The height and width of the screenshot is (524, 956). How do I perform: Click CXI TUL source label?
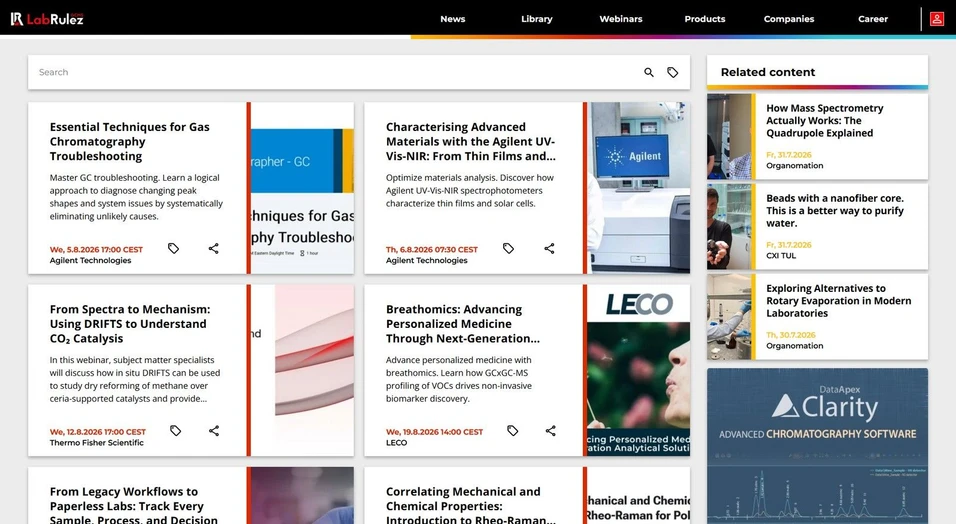(x=781, y=256)
